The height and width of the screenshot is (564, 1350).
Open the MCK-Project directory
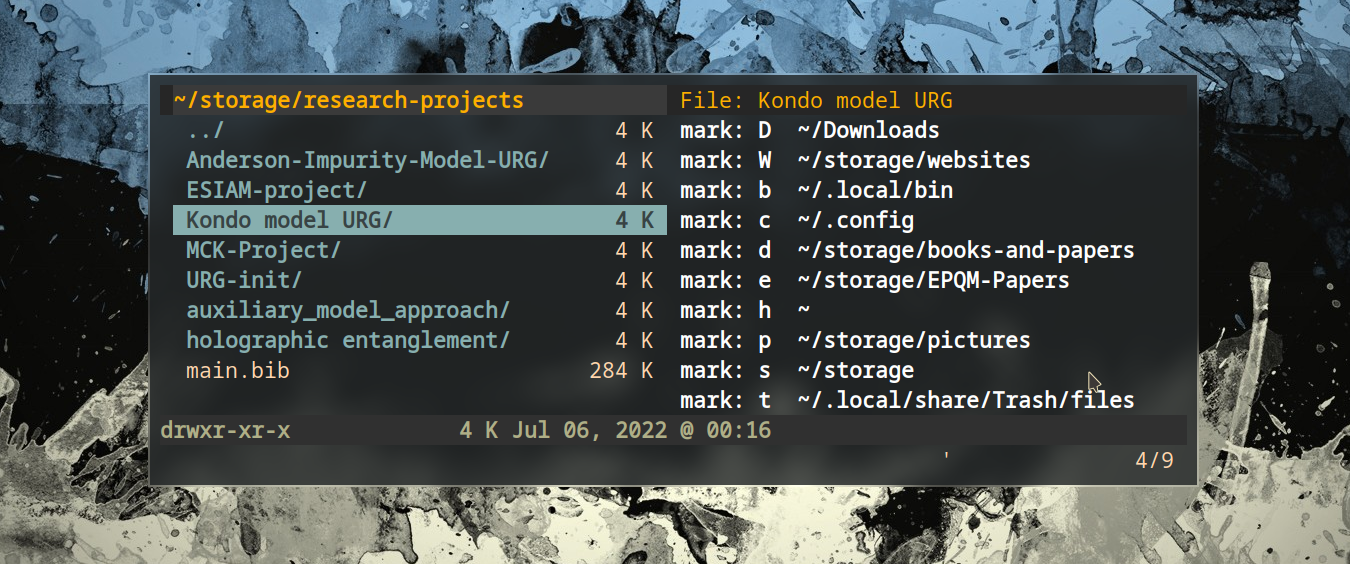tap(263, 250)
